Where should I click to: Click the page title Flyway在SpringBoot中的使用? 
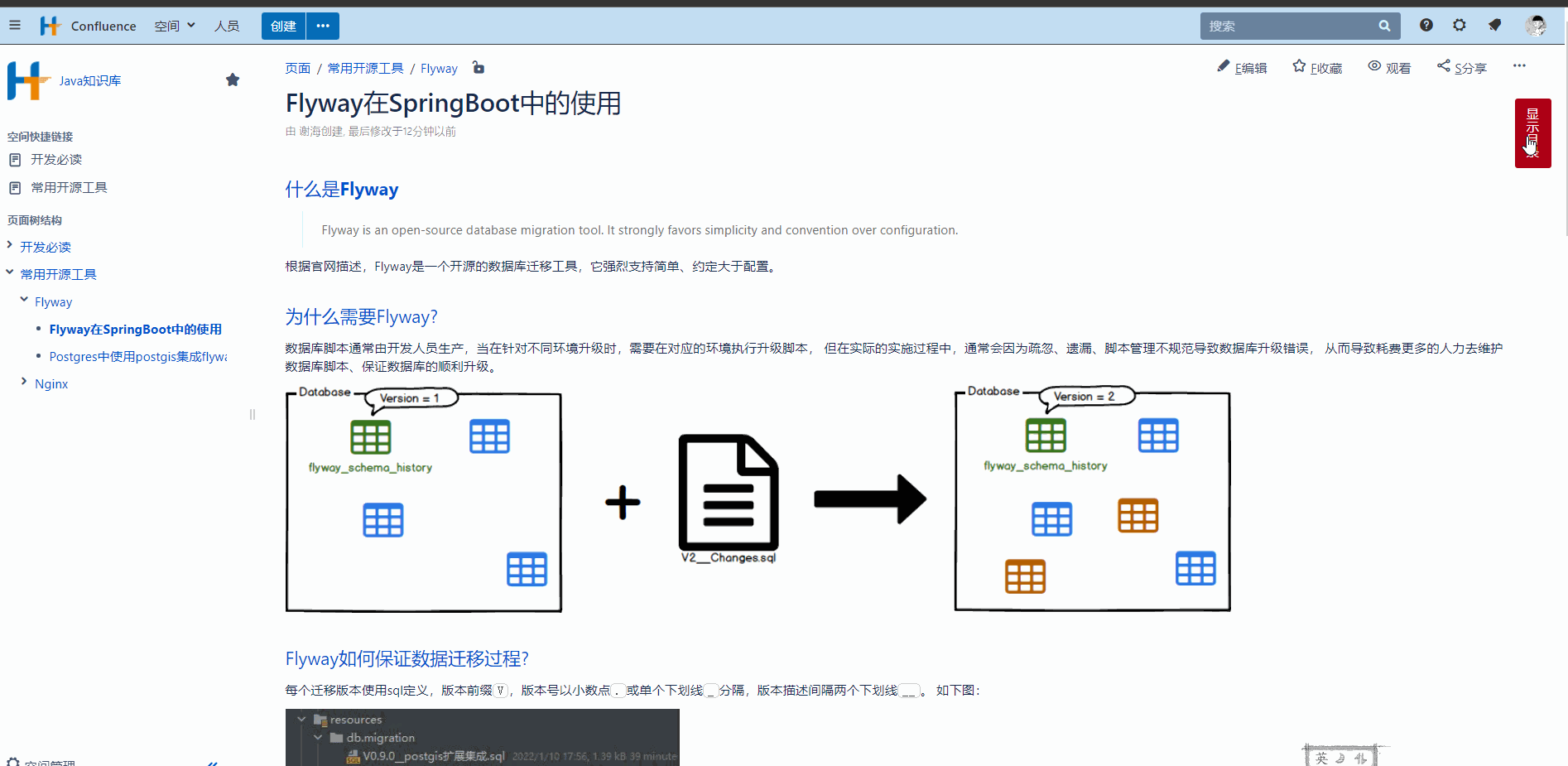click(454, 104)
